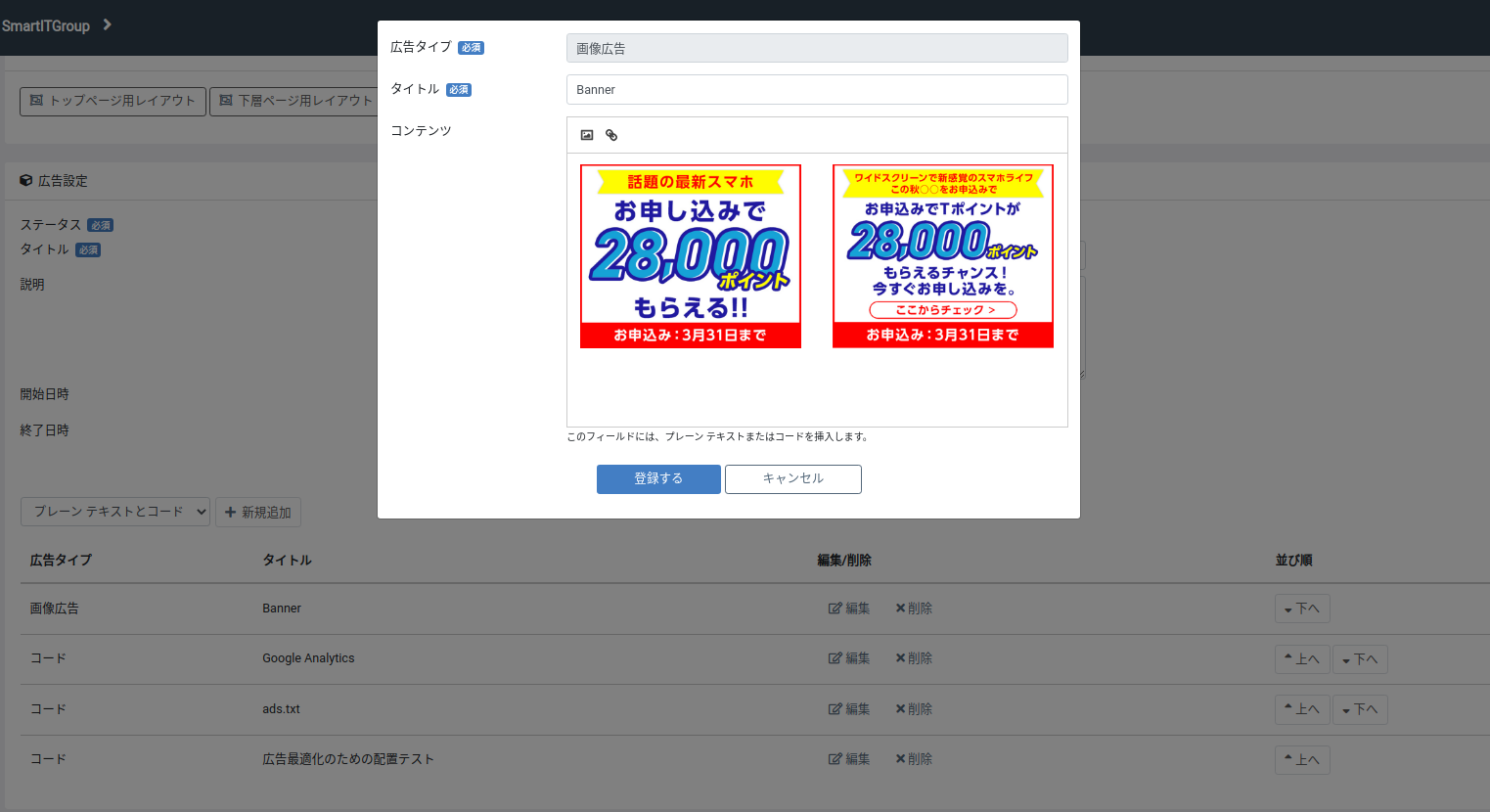The height and width of the screenshot is (812, 1490).
Task: Click the ads.txt title cell
Action: click(x=281, y=709)
